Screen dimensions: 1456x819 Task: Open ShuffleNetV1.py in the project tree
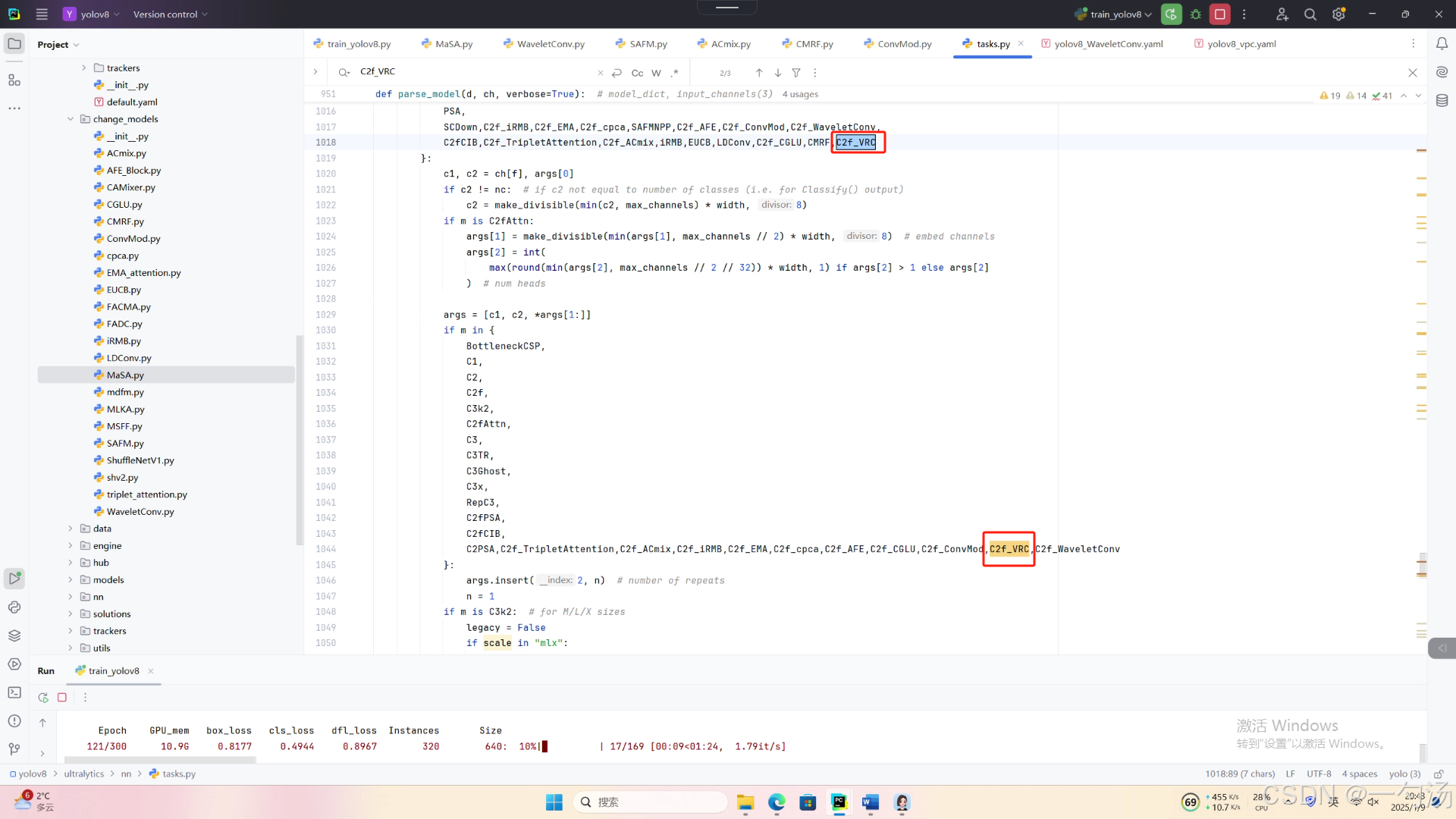140,460
